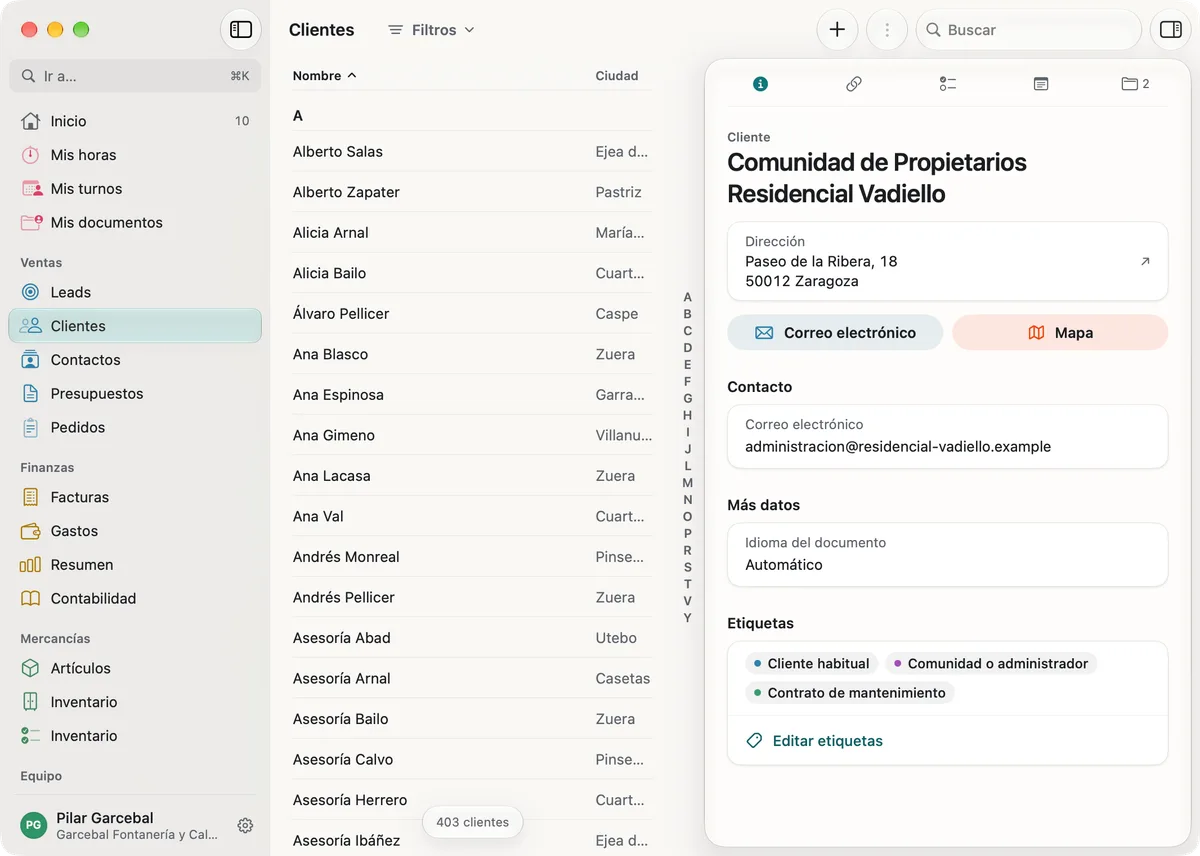Toggle the right detail panel button
The height and width of the screenshot is (856, 1200).
tap(1171, 30)
